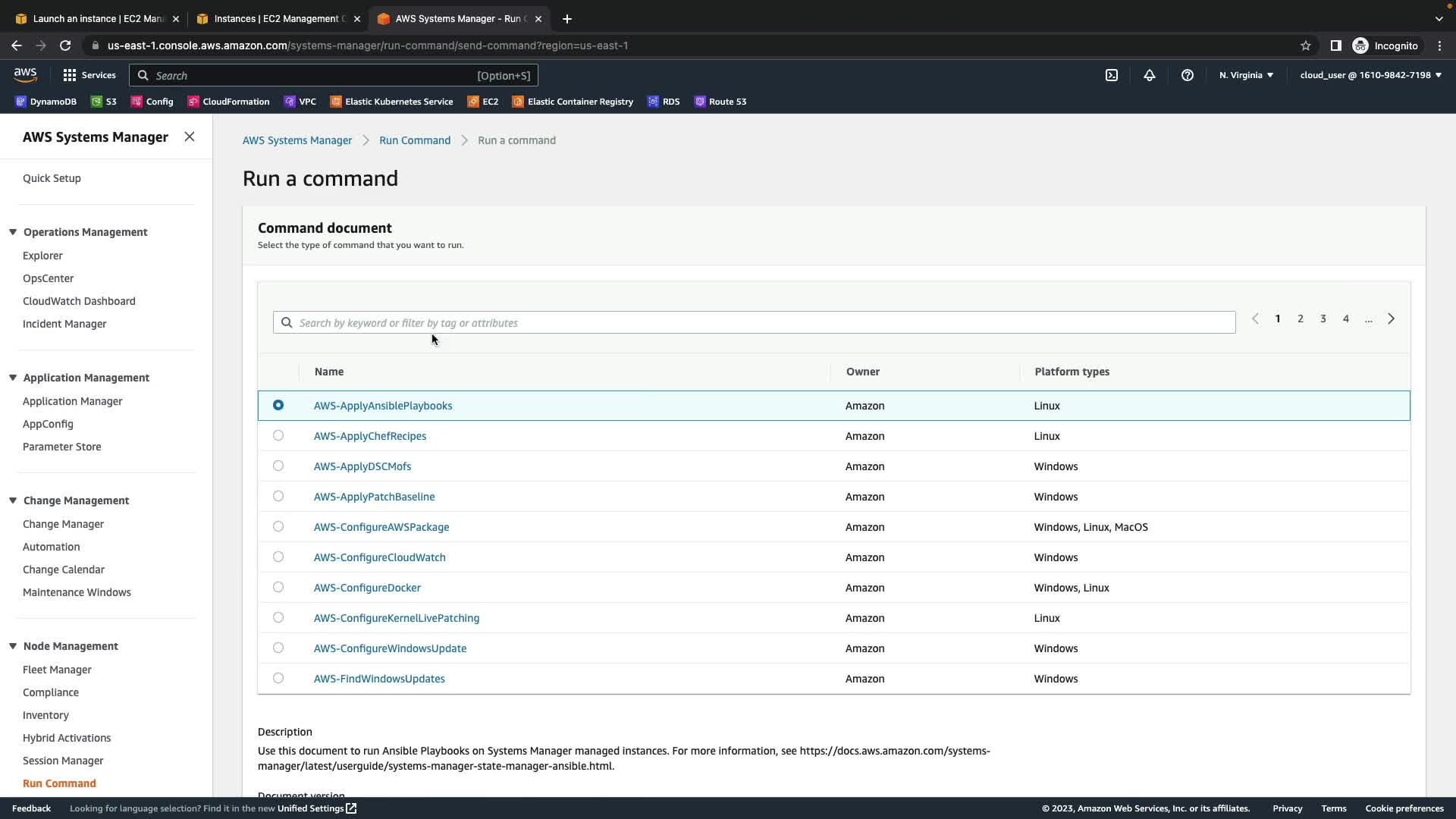
Task: Select the AWS-ConfigureDocker radio button
Action: tap(278, 587)
